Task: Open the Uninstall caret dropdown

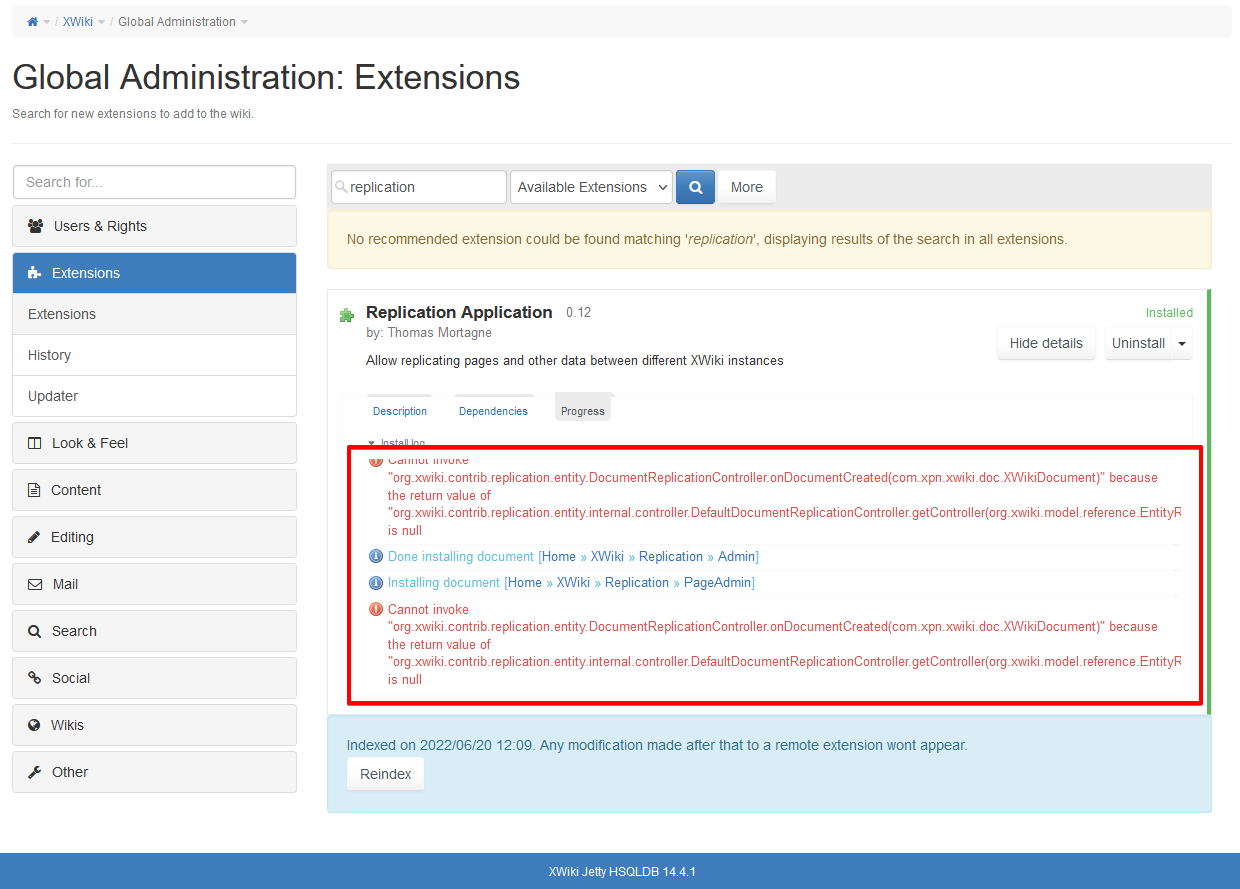Action: [1181, 343]
